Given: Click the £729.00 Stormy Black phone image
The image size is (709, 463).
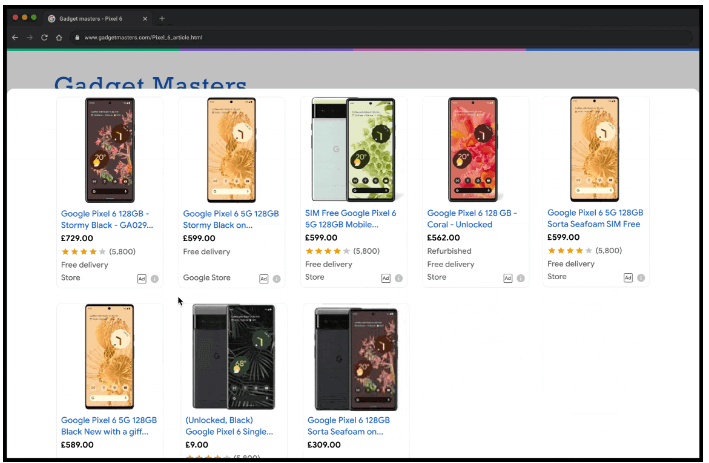Looking at the screenshot, I should (109, 150).
